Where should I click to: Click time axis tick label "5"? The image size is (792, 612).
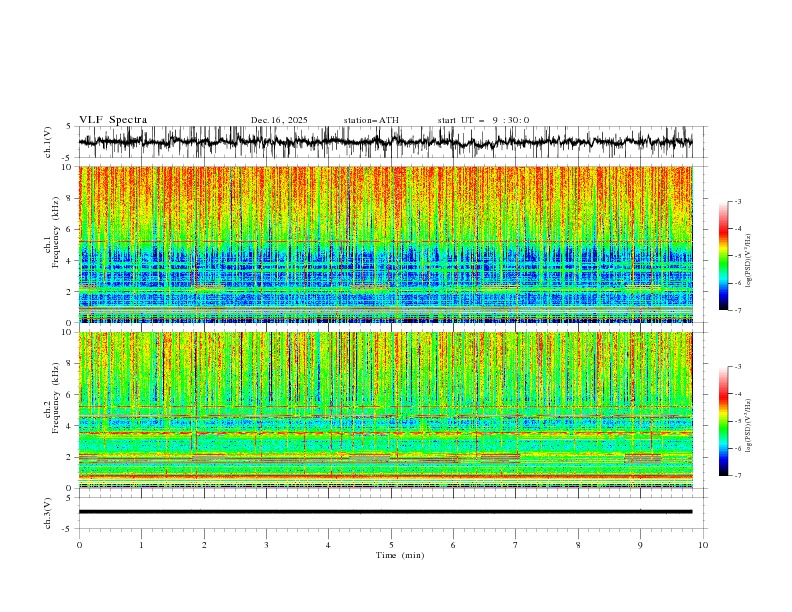coord(391,545)
